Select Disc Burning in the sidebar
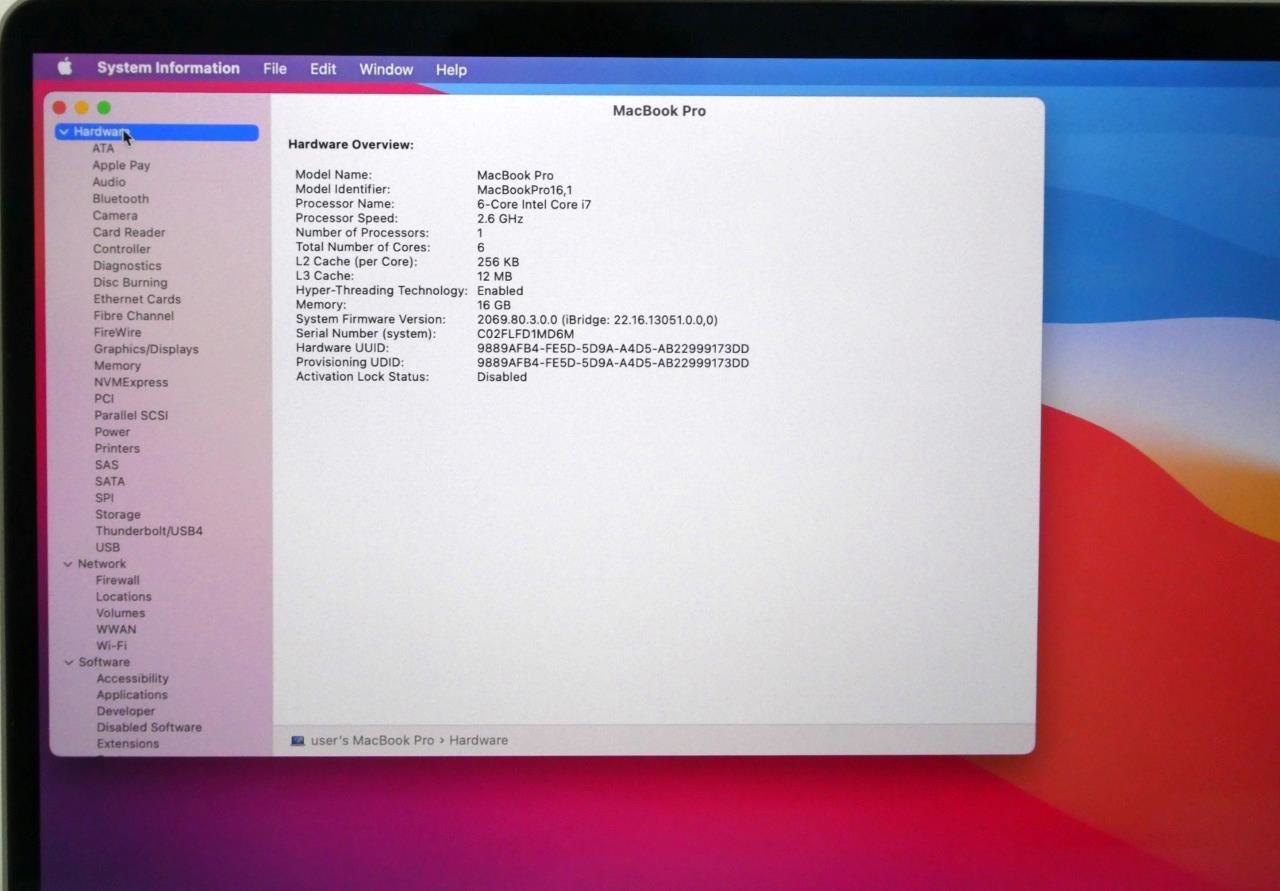The width and height of the screenshot is (1280, 891). click(130, 283)
